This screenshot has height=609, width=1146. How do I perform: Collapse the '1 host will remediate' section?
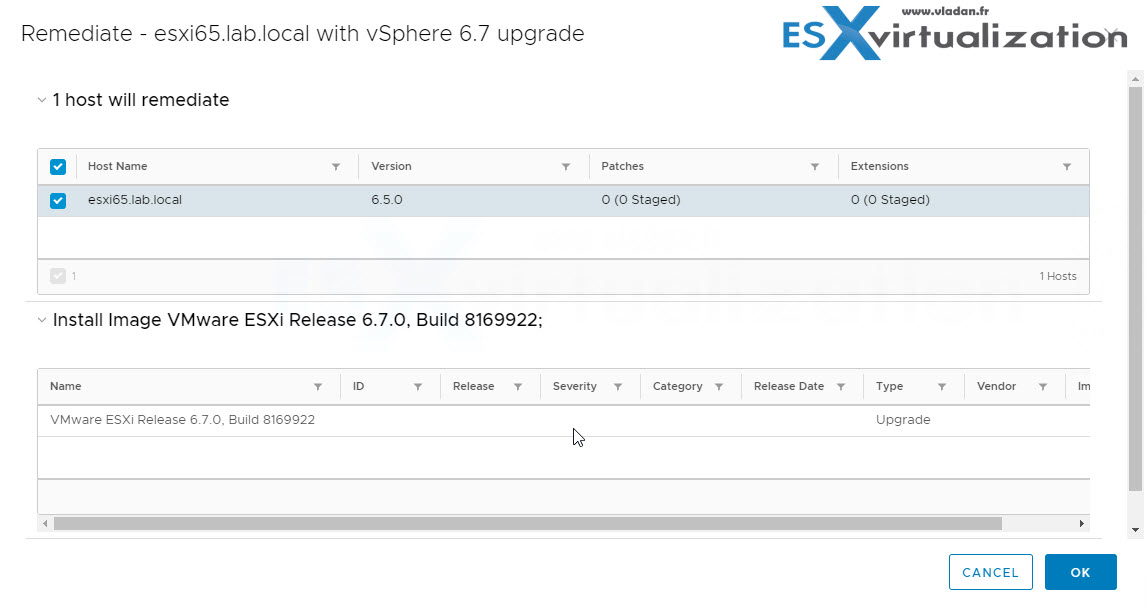point(42,100)
